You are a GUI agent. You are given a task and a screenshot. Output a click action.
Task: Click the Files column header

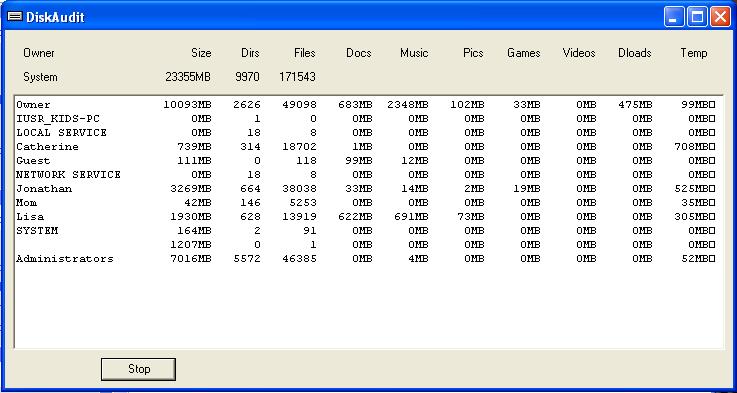click(305, 53)
